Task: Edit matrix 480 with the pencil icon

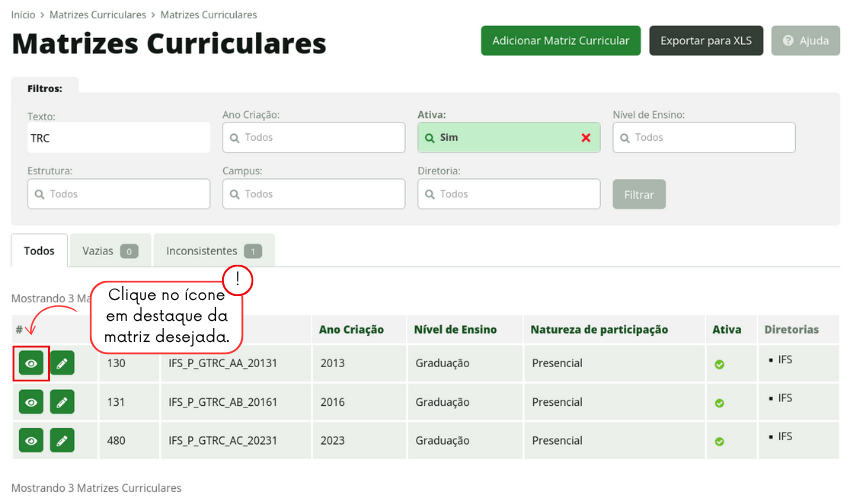Action: tap(62, 440)
